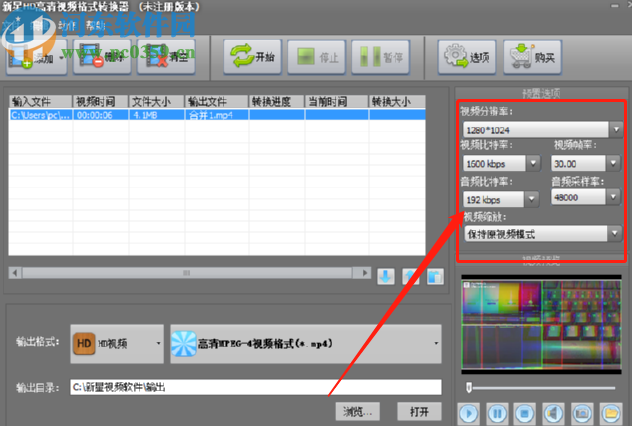Click the MPEG-4 format blue icon
This screenshot has width=632, height=426.
pyautogui.click(x=184, y=344)
